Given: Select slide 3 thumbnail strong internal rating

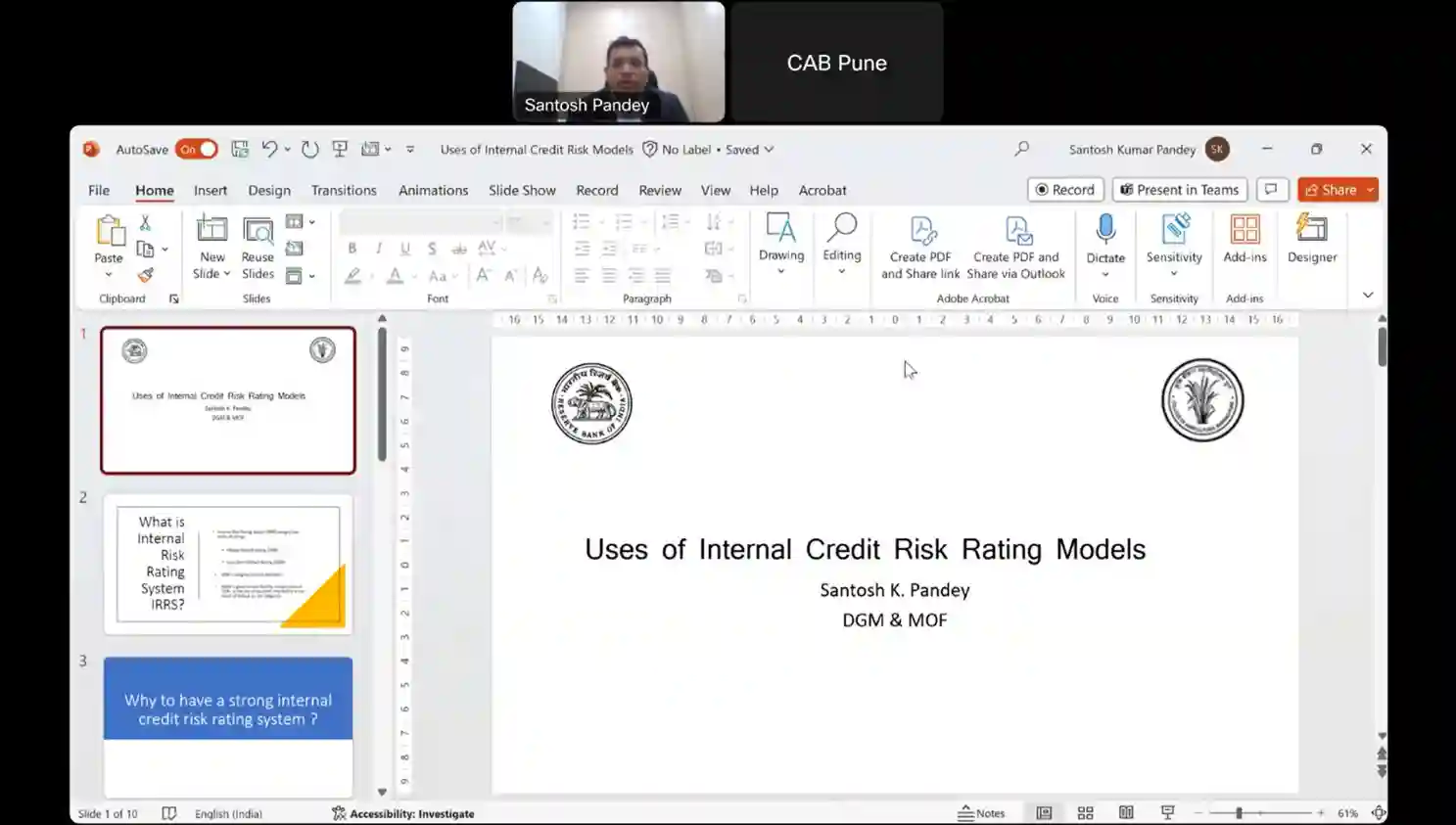Looking at the screenshot, I should [x=228, y=725].
